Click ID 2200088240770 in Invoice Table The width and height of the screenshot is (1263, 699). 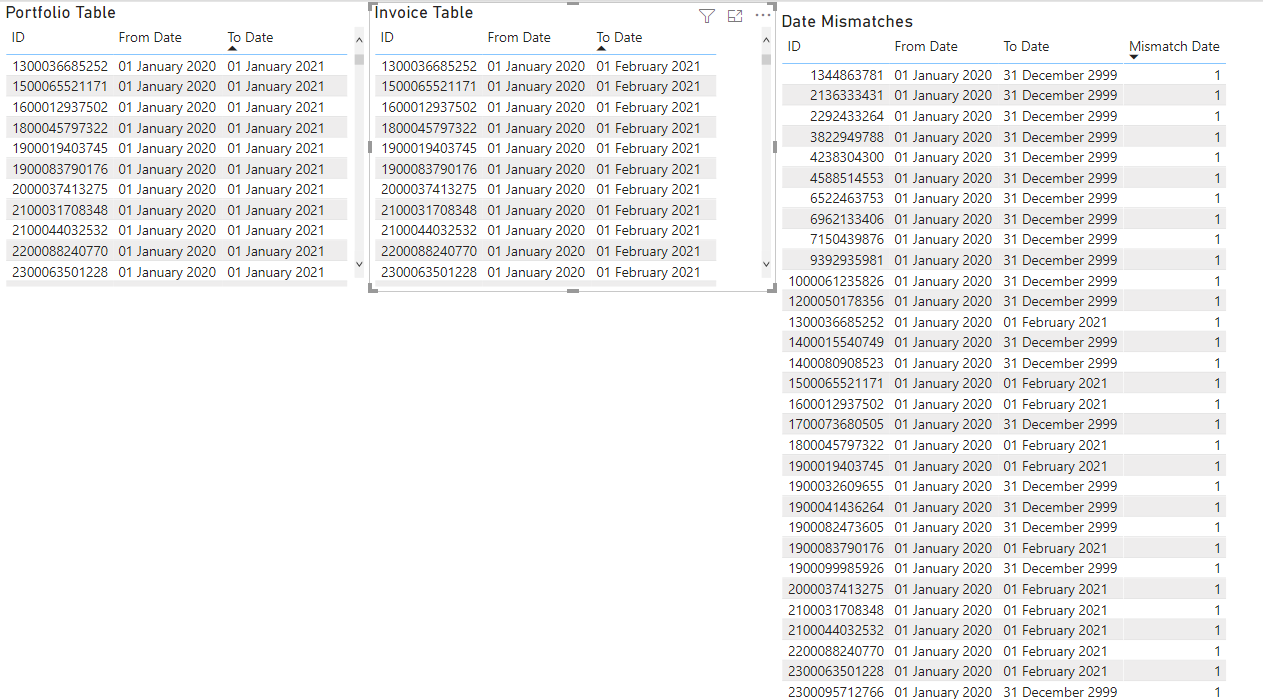[x=429, y=251]
